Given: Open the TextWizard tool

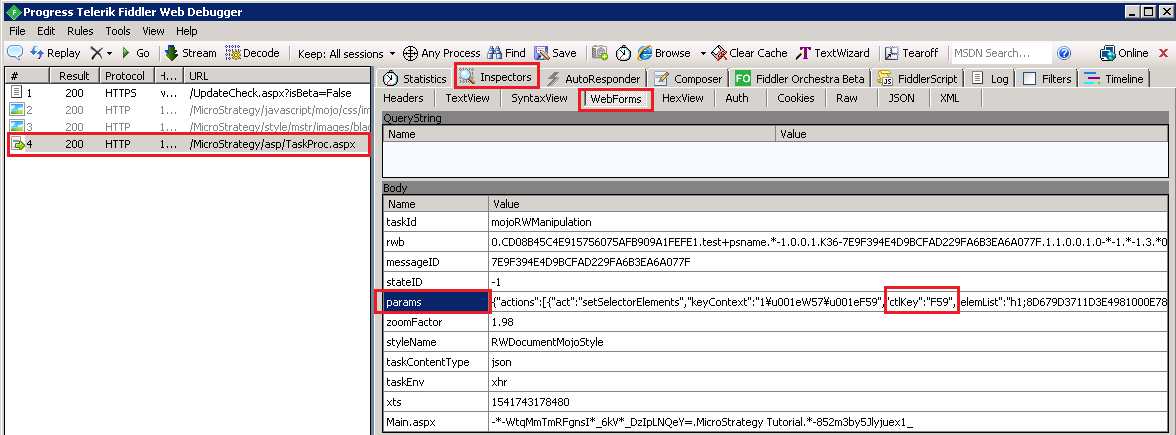Looking at the screenshot, I should click(x=832, y=53).
